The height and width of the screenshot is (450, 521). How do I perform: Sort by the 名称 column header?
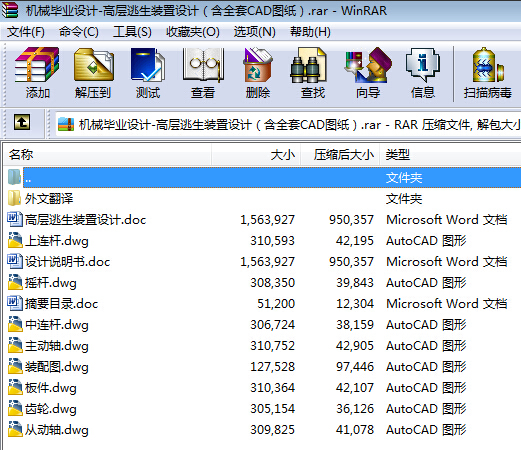[107, 155]
